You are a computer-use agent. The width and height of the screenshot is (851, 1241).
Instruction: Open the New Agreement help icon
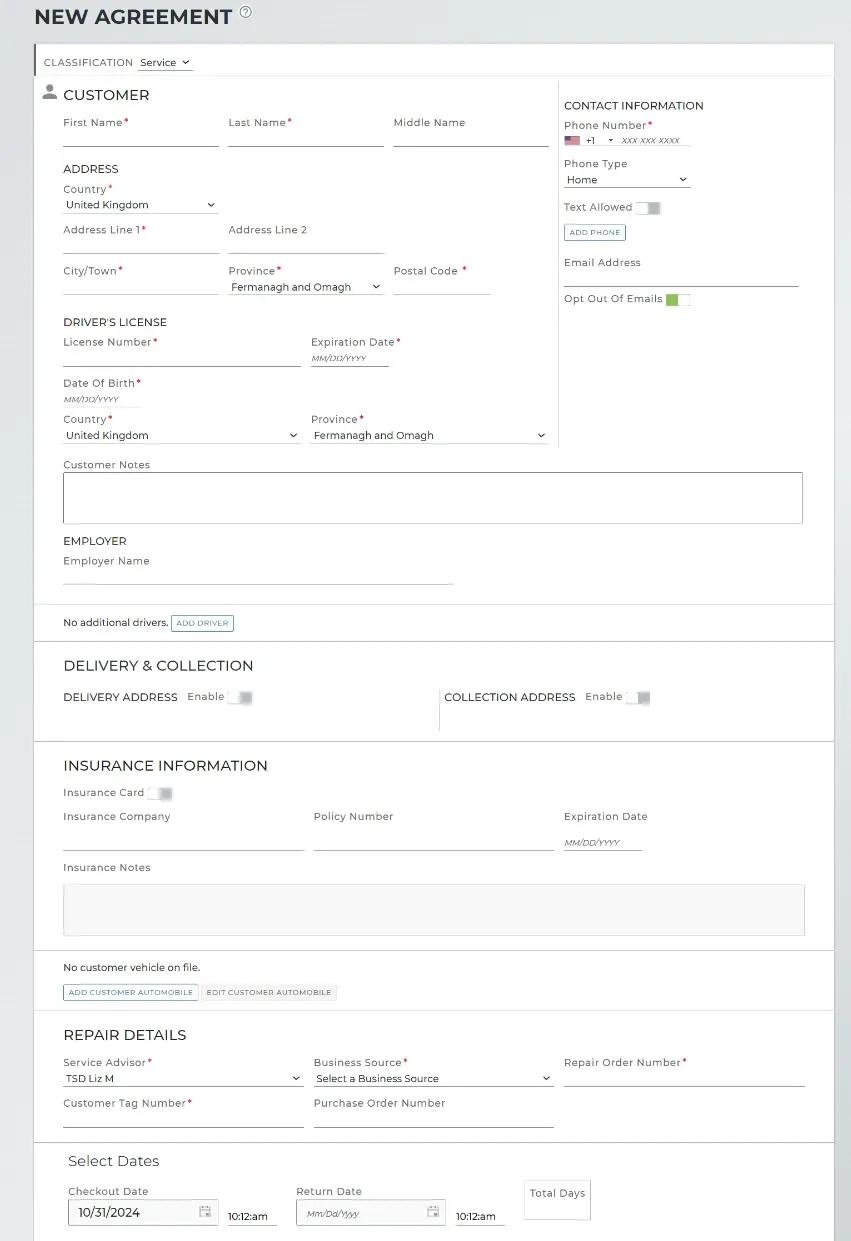[246, 13]
